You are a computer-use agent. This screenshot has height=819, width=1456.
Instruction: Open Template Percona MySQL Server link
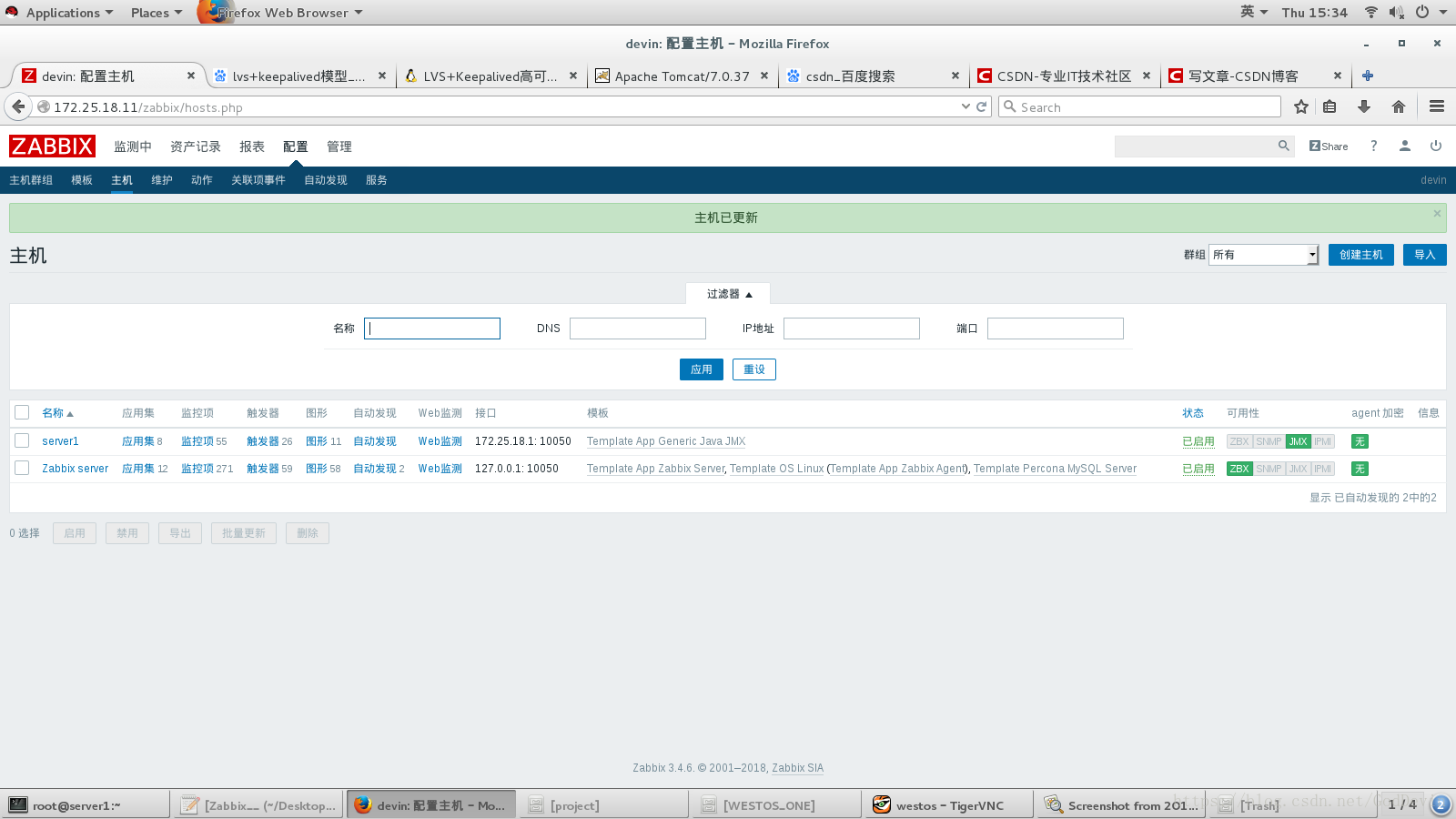1055,469
